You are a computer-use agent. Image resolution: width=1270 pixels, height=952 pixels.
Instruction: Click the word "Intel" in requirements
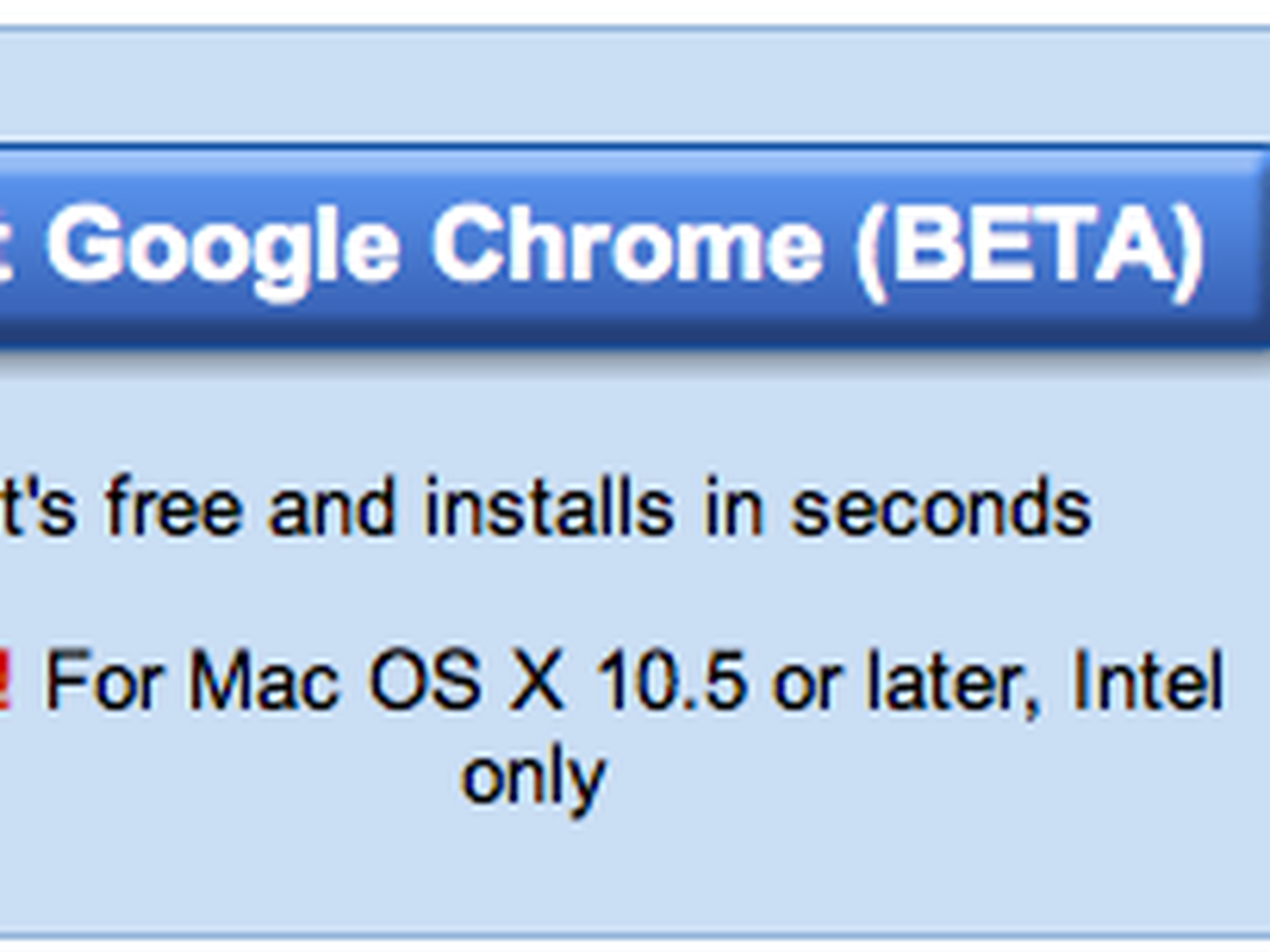(x=1148, y=682)
